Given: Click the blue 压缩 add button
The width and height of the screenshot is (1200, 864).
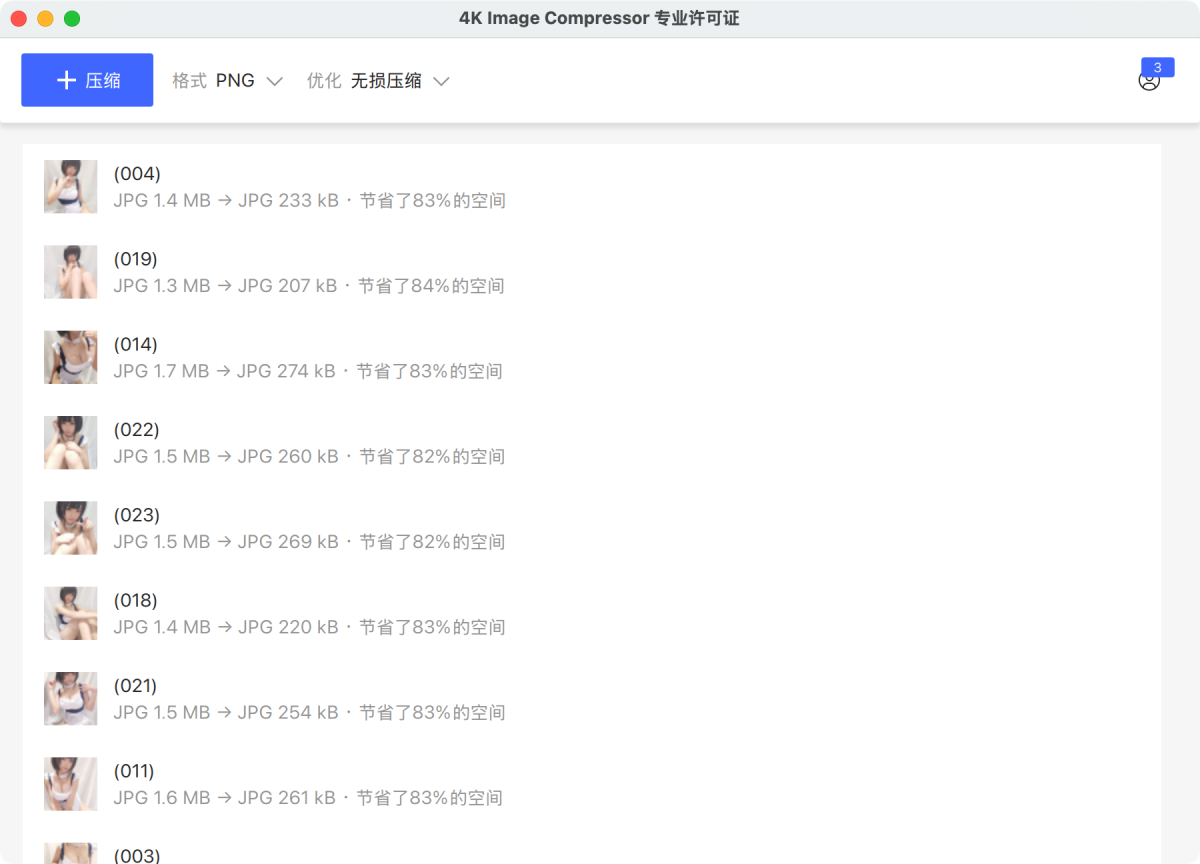Looking at the screenshot, I should click(87, 80).
